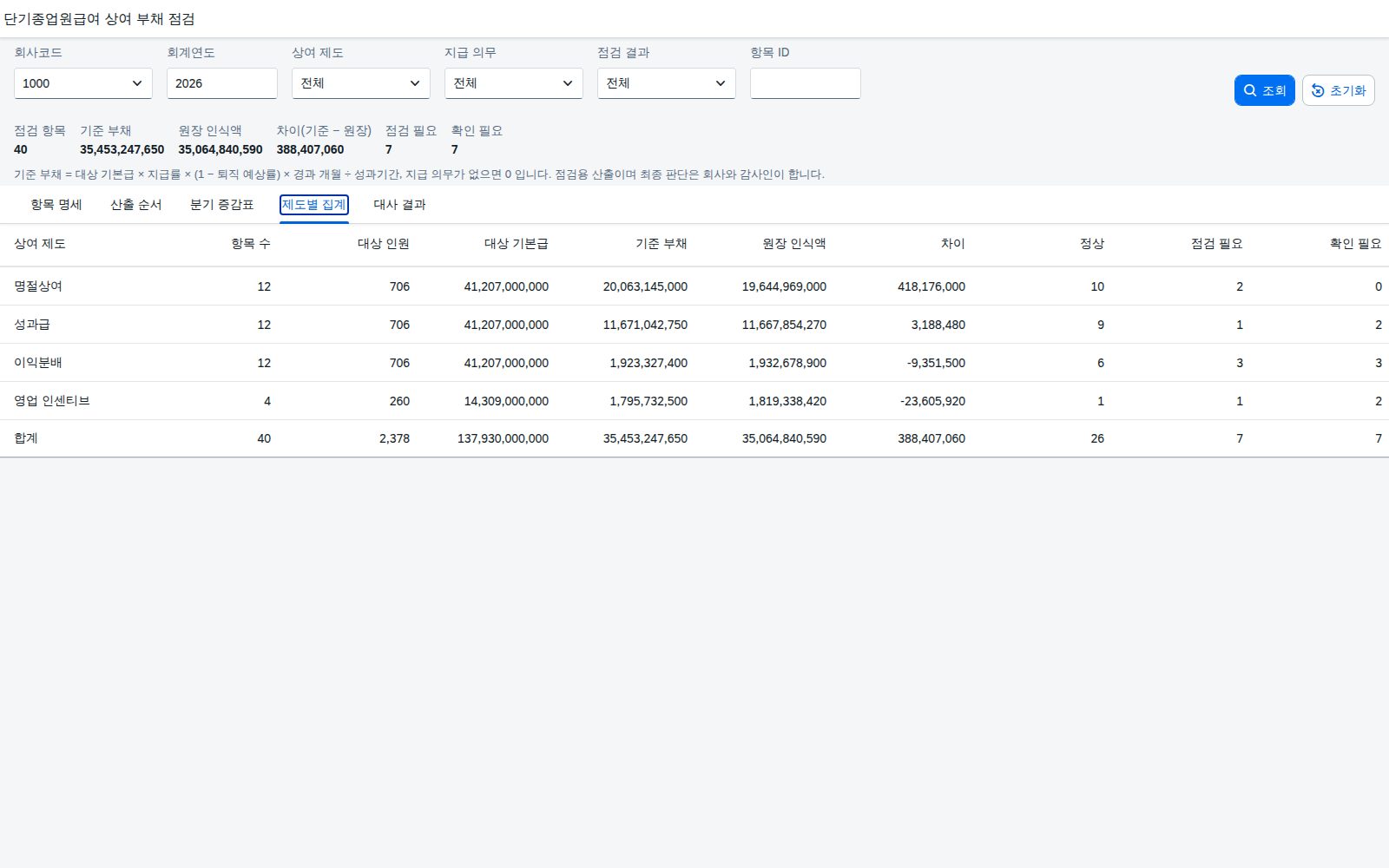Click the summary 원장 인식액 35,064,840,590
The height and width of the screenshot is (868, 1389).
tap(221, 149)
